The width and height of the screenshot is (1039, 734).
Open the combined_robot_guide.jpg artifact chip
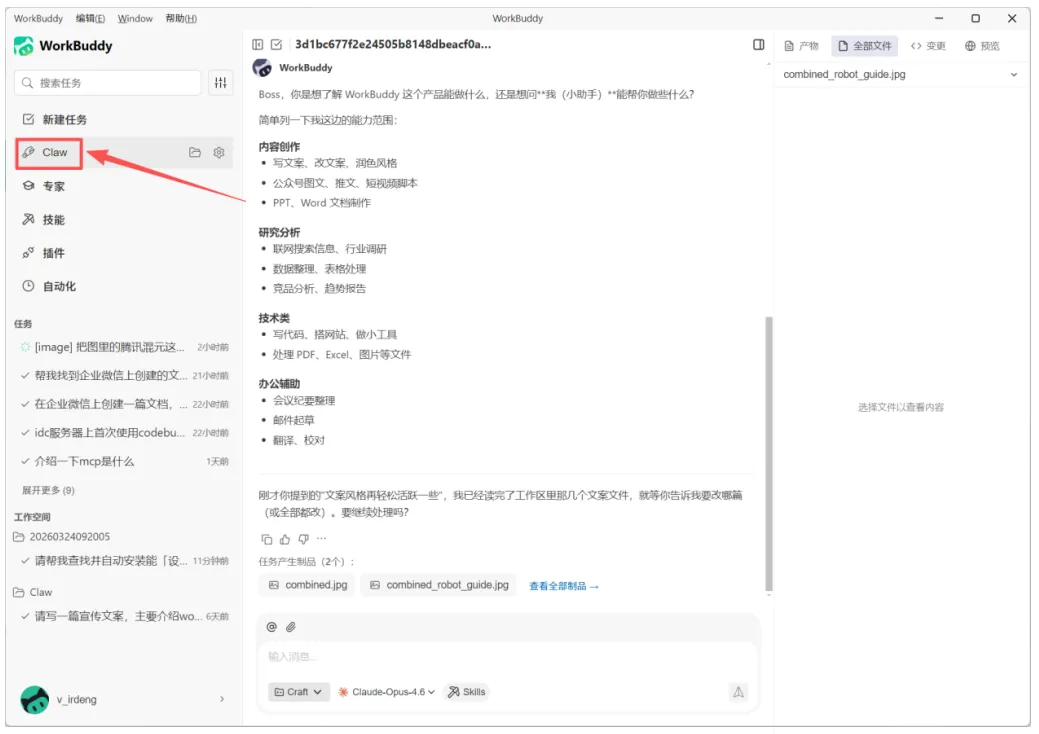click(x=439, y=585)
